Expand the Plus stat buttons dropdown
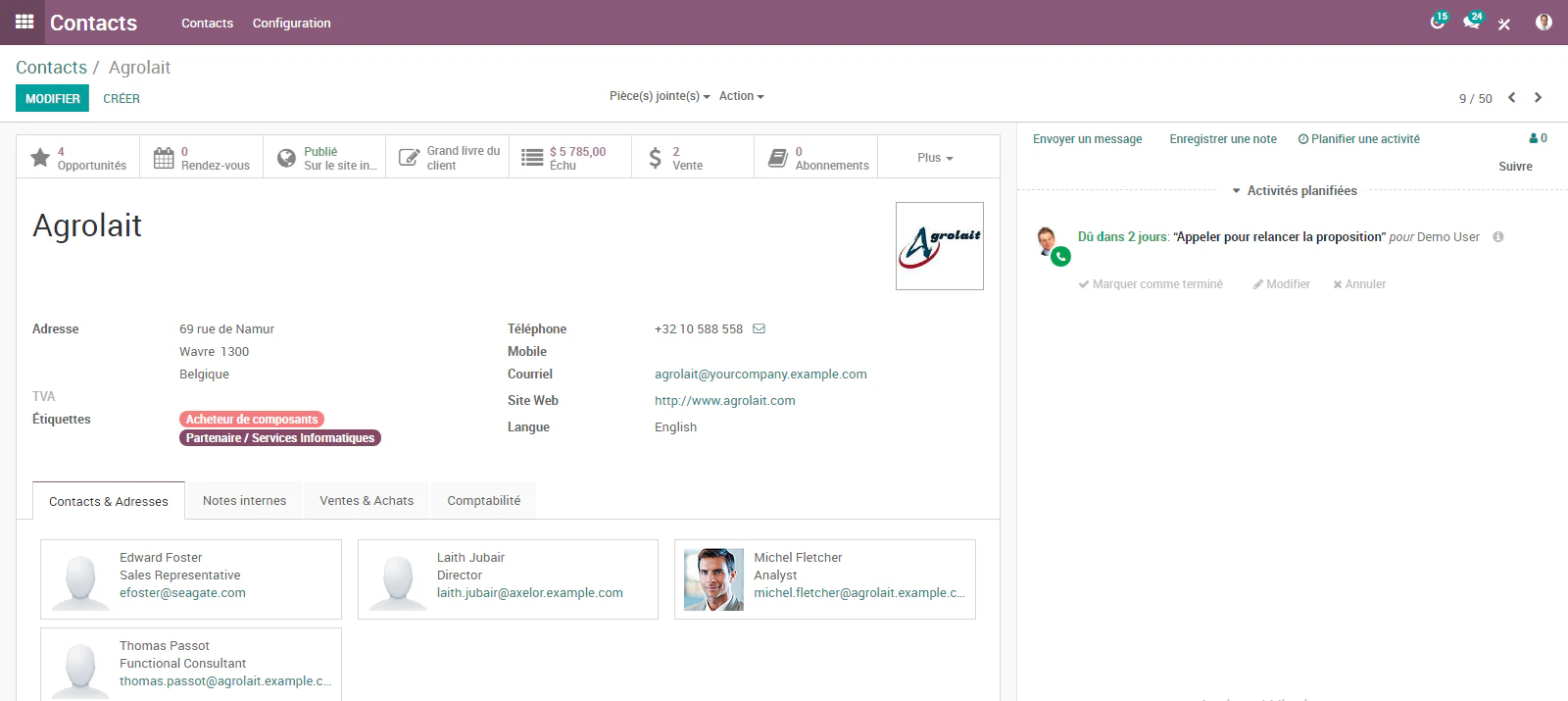This screenshot has height=701, width=1568. pyautogui.click(x=935, y=158)
